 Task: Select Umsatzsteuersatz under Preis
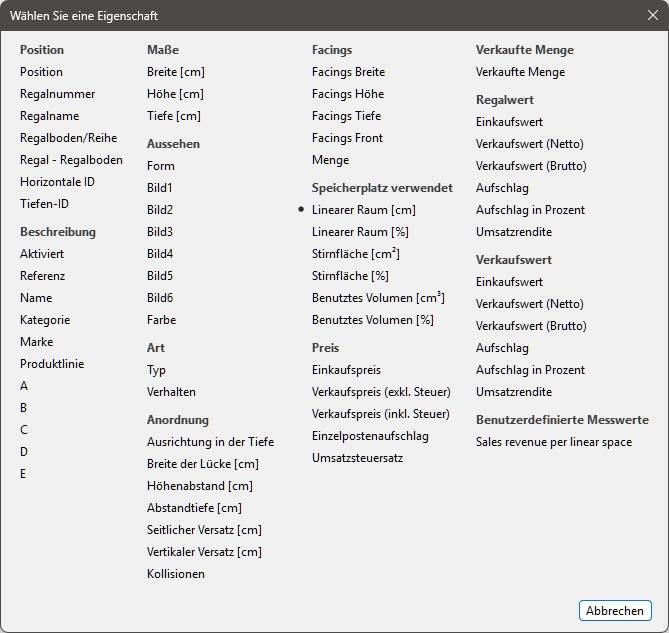click(357, 458)
